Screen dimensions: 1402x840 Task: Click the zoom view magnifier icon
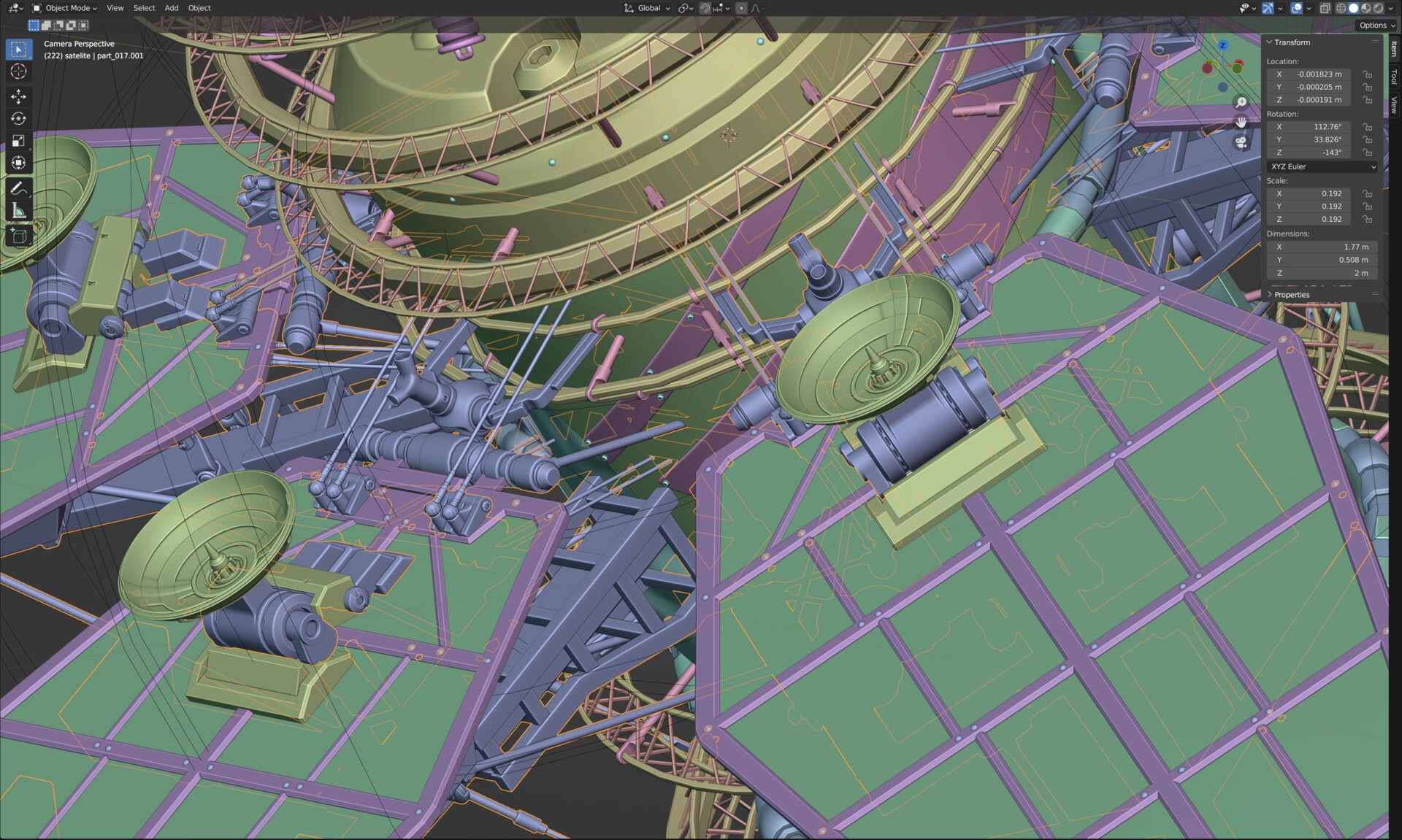[x=1241, y=102]
